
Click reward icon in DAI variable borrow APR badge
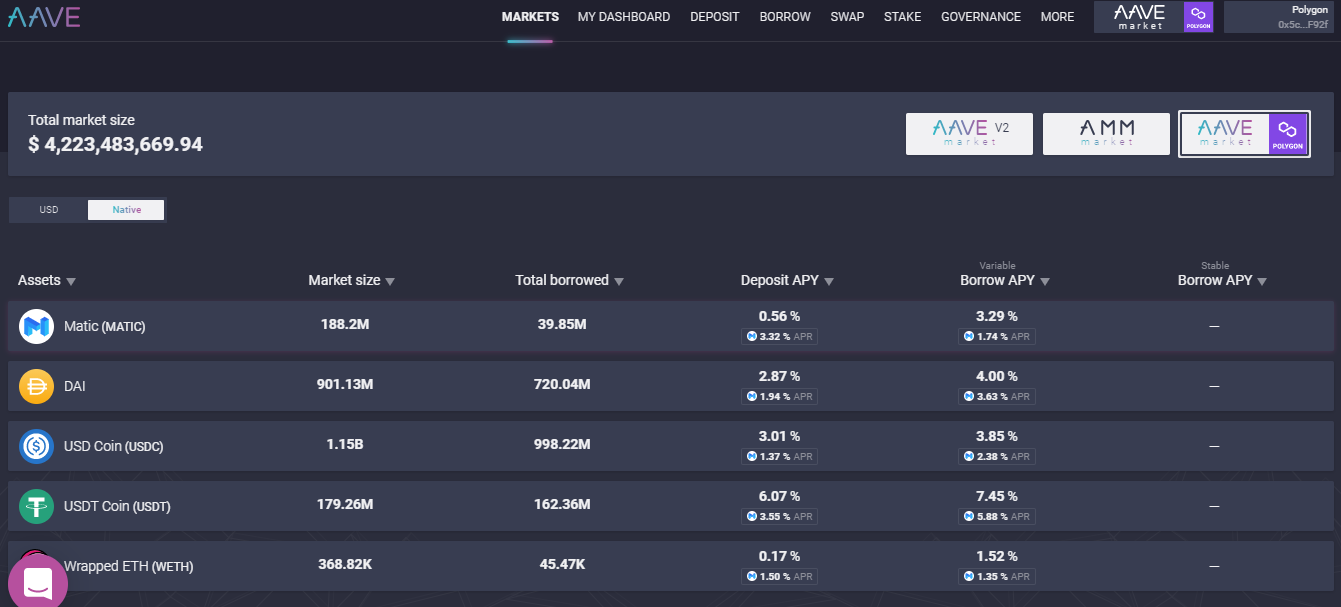tap(969, 397)
